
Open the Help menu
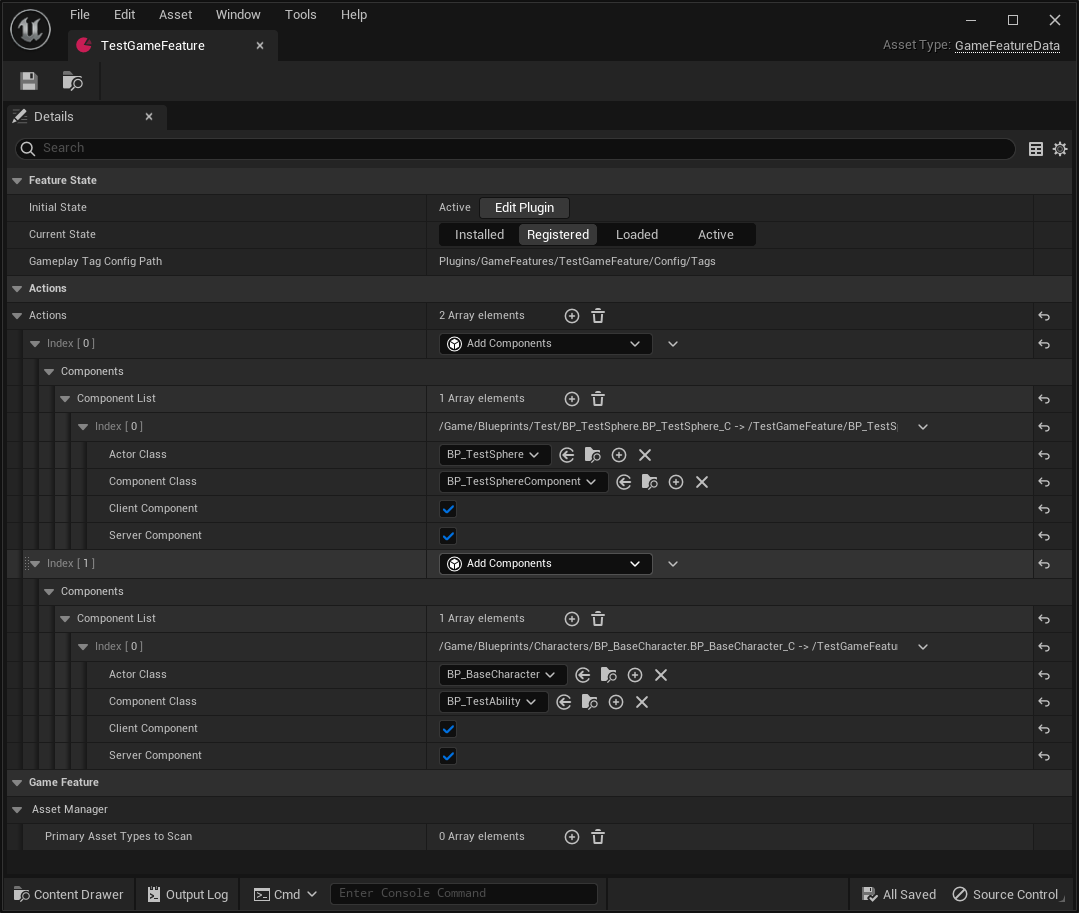[354, 14]
